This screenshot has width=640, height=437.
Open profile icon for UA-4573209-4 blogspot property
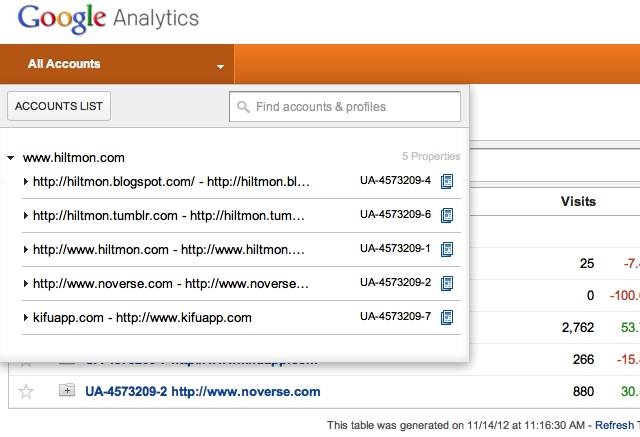tap(447, 181)
